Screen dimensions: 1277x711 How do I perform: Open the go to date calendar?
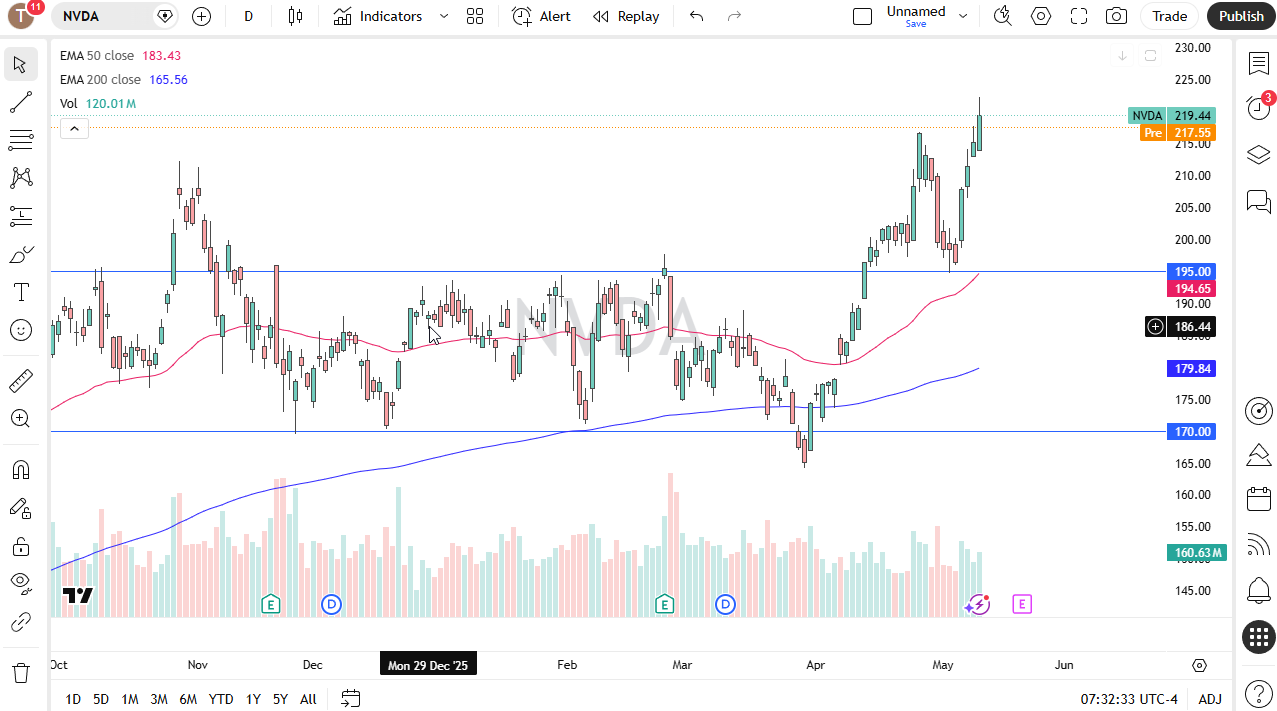350,699
